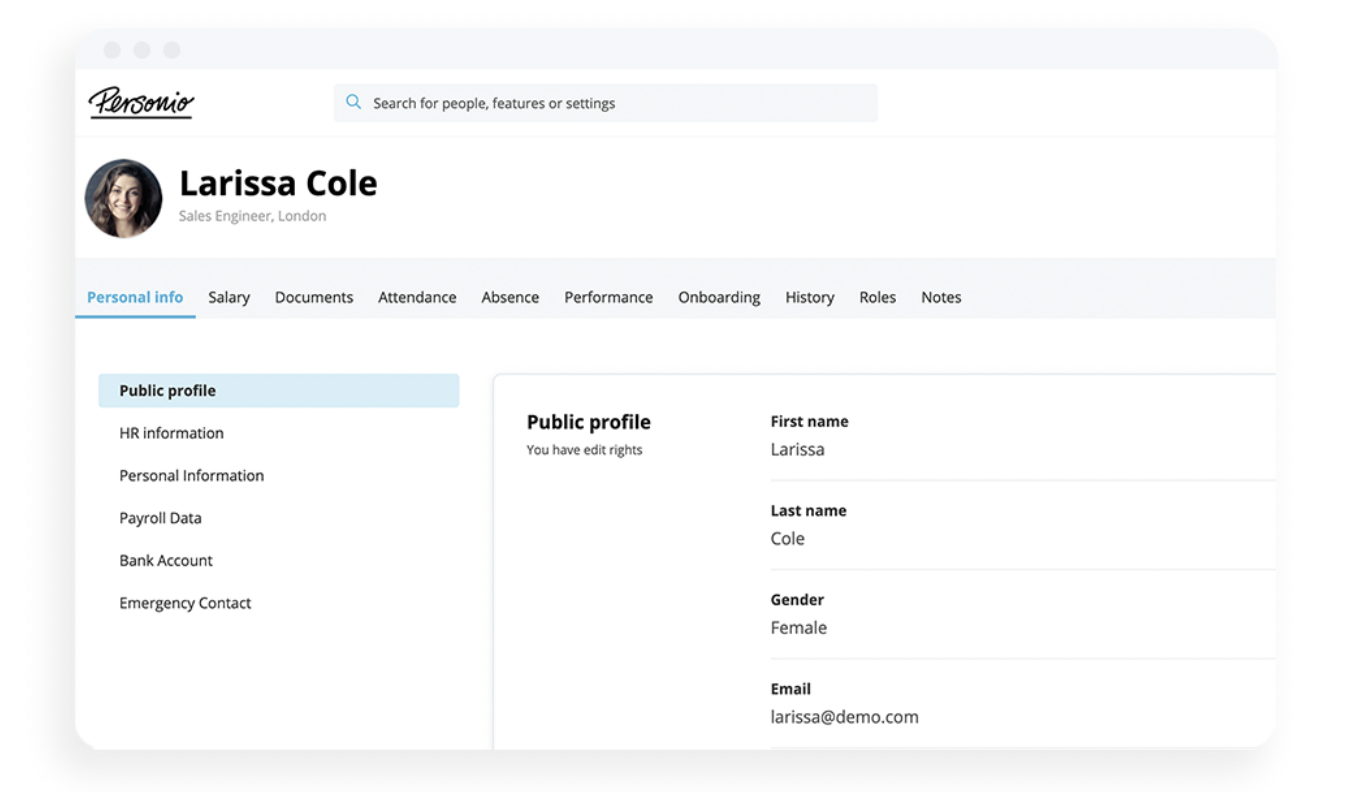Open the Onboarding tab
Screen dimensions: 1358x792
(x=719, y=297)
